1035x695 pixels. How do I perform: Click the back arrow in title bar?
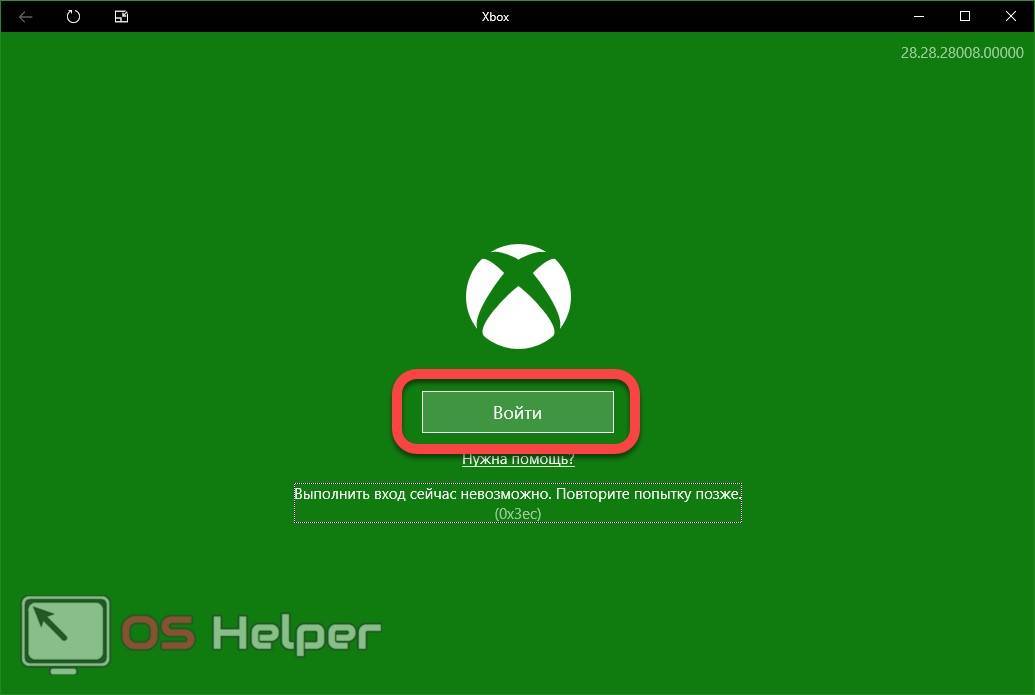[x=26, y=17]
